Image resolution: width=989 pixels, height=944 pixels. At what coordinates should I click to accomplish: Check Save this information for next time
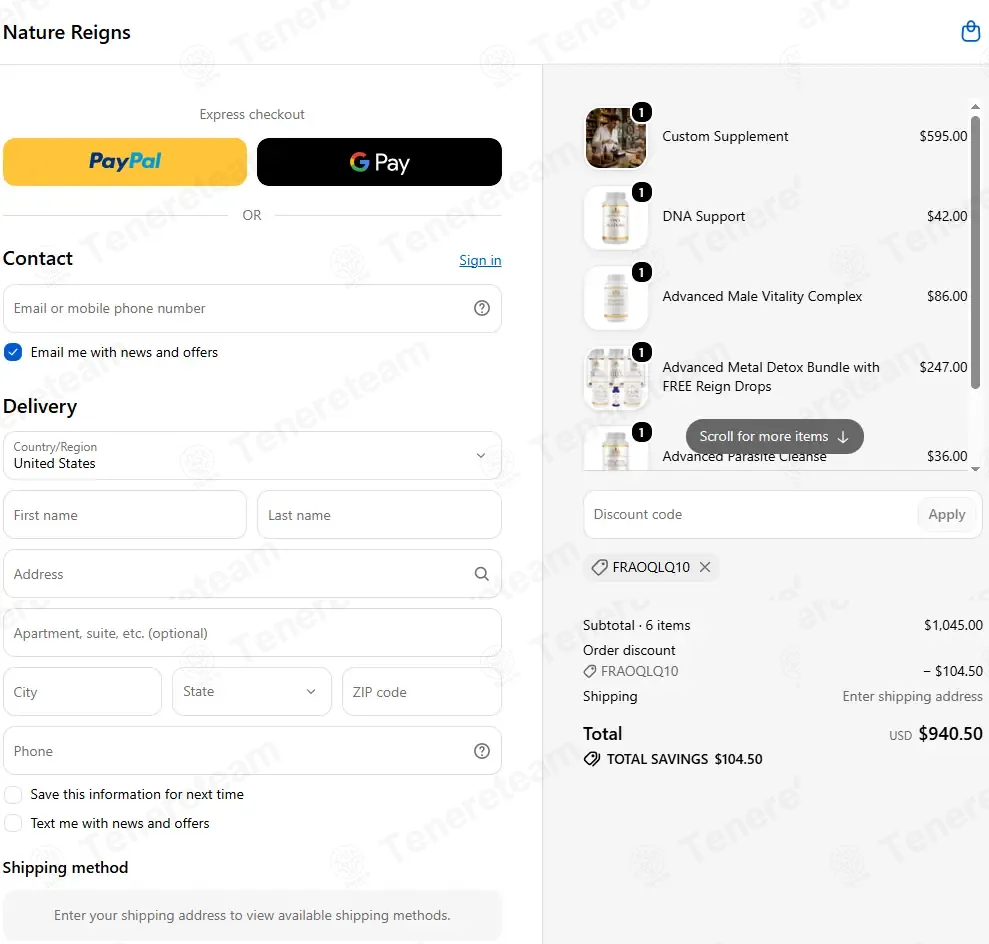pos(13,794)
